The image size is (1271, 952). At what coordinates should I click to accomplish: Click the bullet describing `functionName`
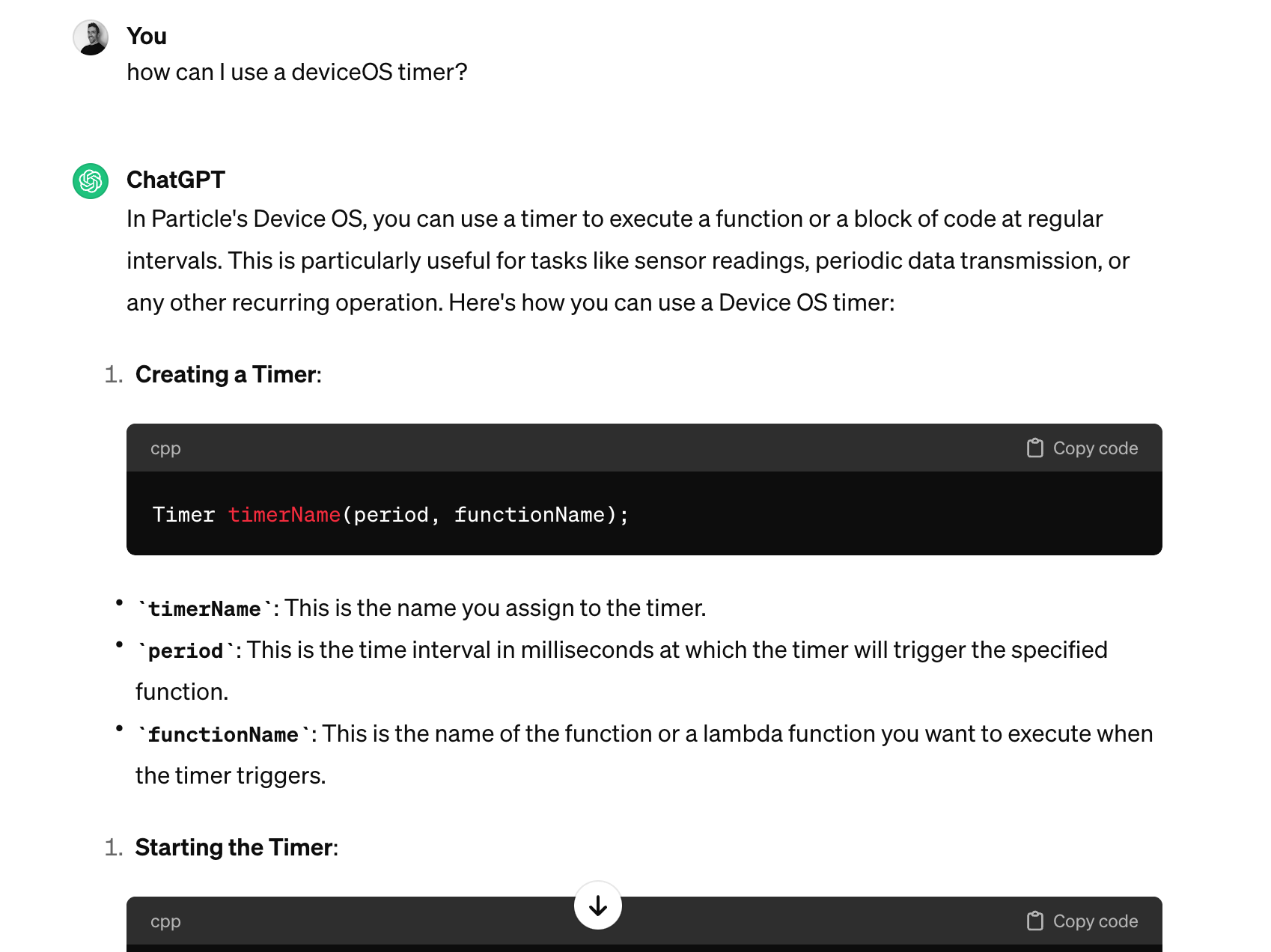644,754
